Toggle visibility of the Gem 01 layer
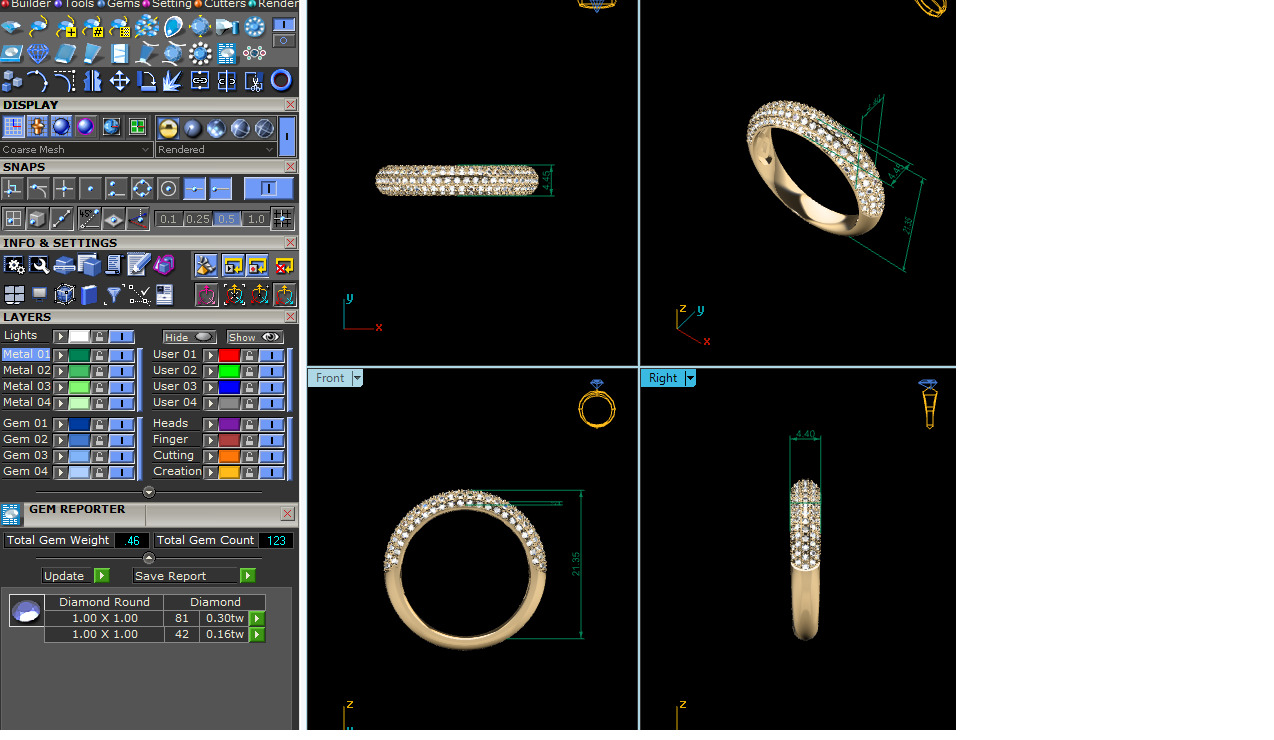Viewport: 1274px width, 740px height. coord(121,424)
